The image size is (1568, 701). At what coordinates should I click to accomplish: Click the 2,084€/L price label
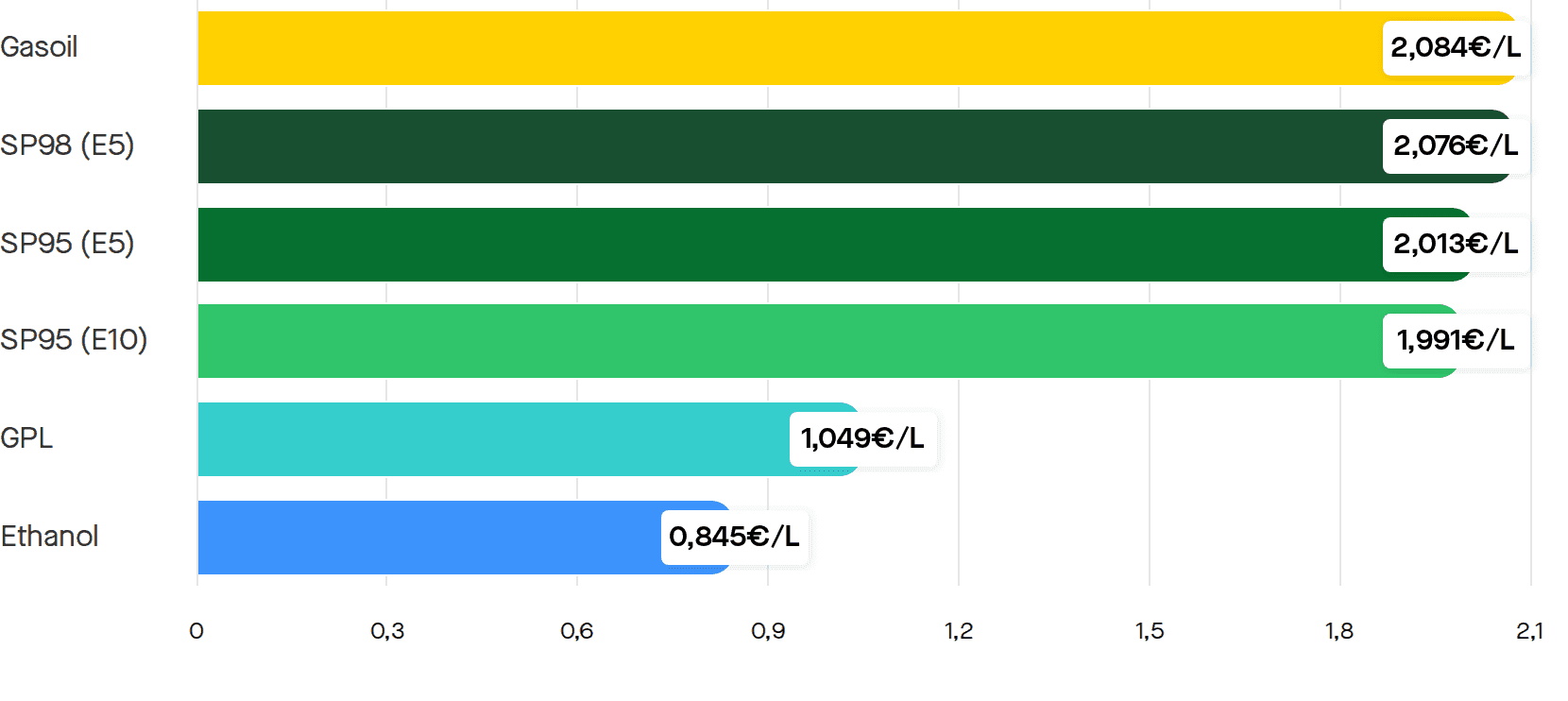1456,47
